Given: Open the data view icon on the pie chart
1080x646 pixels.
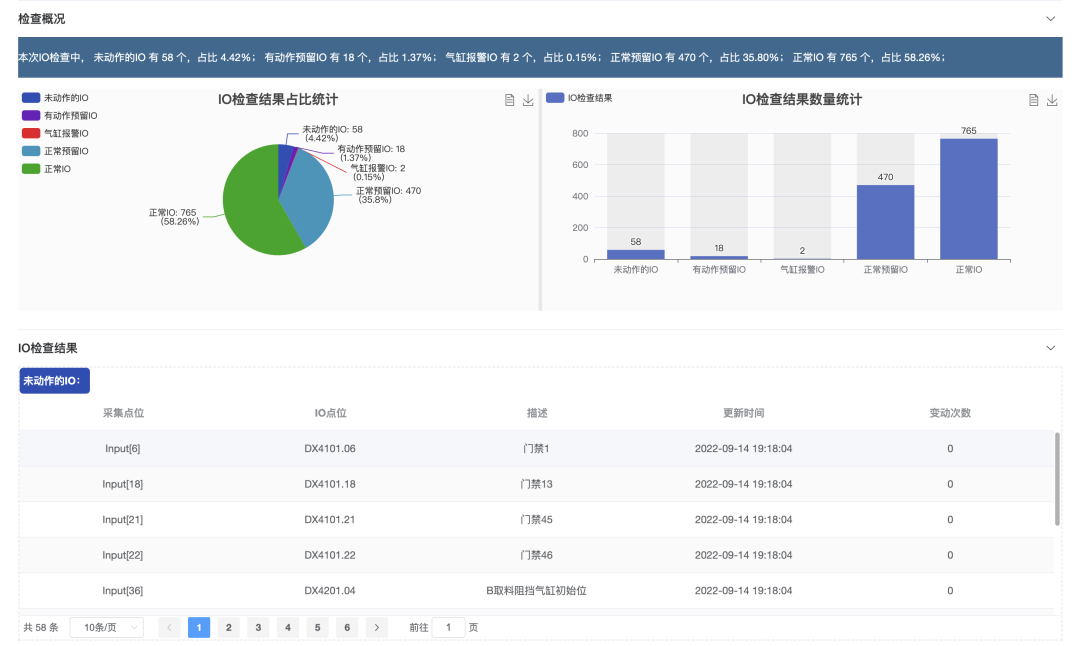Looking at the screenshot, I should click(x=509, y=100).
